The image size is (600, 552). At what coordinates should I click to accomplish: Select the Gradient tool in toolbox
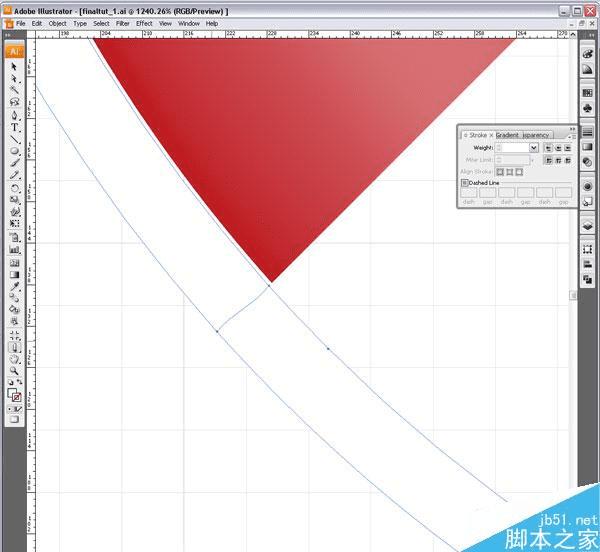click(14, 275)
